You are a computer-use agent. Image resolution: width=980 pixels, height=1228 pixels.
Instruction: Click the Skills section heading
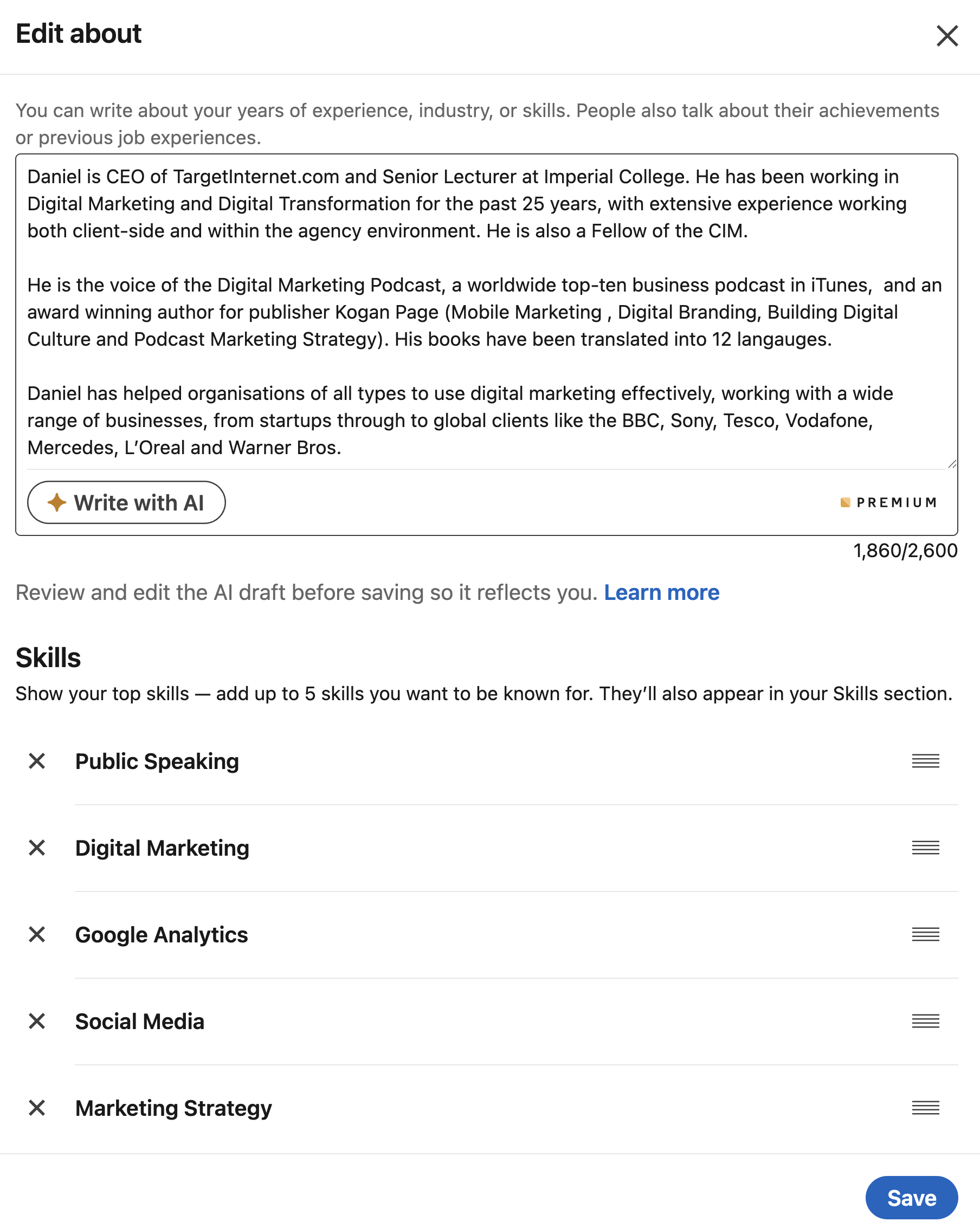[48, 657]
